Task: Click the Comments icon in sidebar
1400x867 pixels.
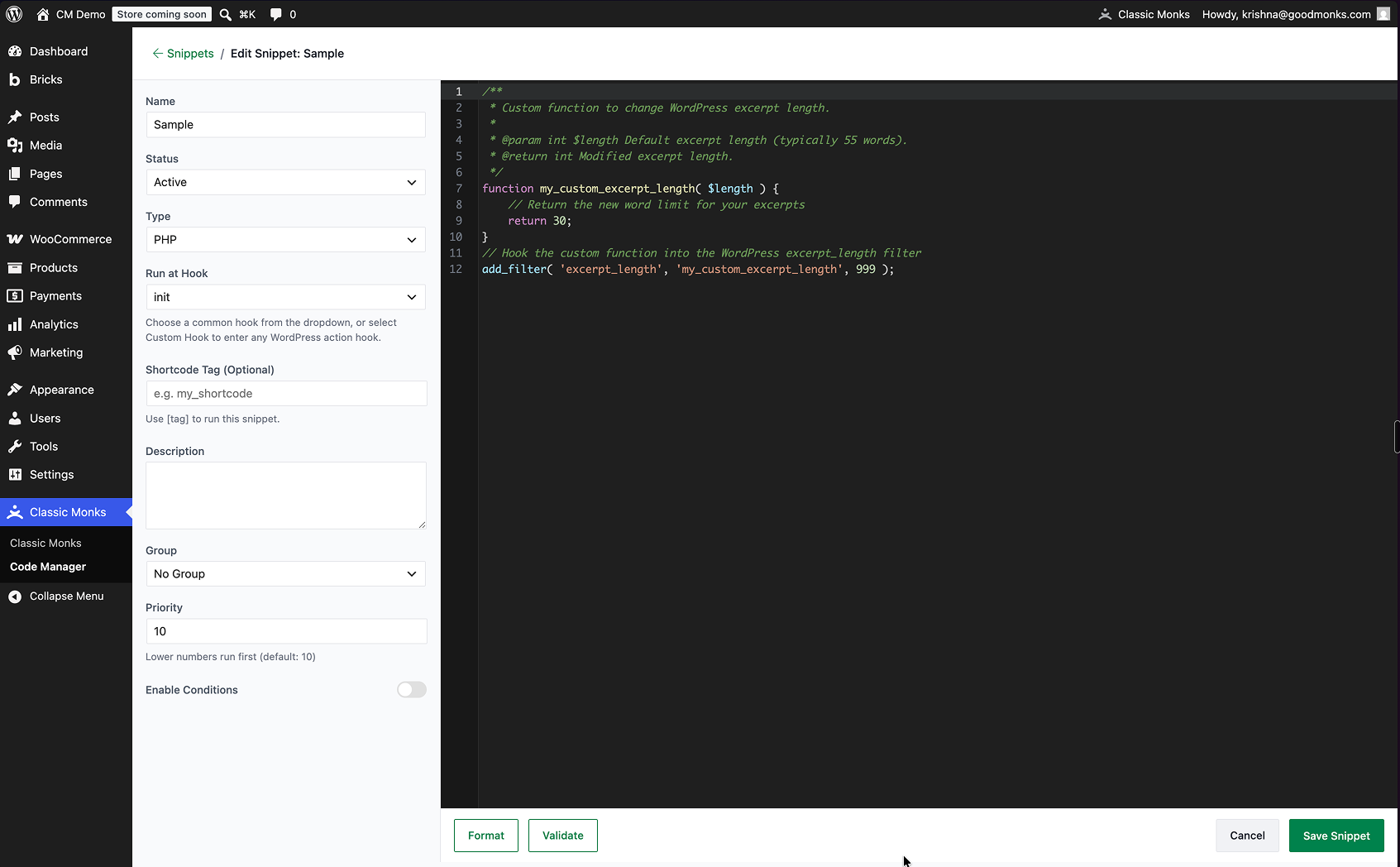Action: (15, 202)
